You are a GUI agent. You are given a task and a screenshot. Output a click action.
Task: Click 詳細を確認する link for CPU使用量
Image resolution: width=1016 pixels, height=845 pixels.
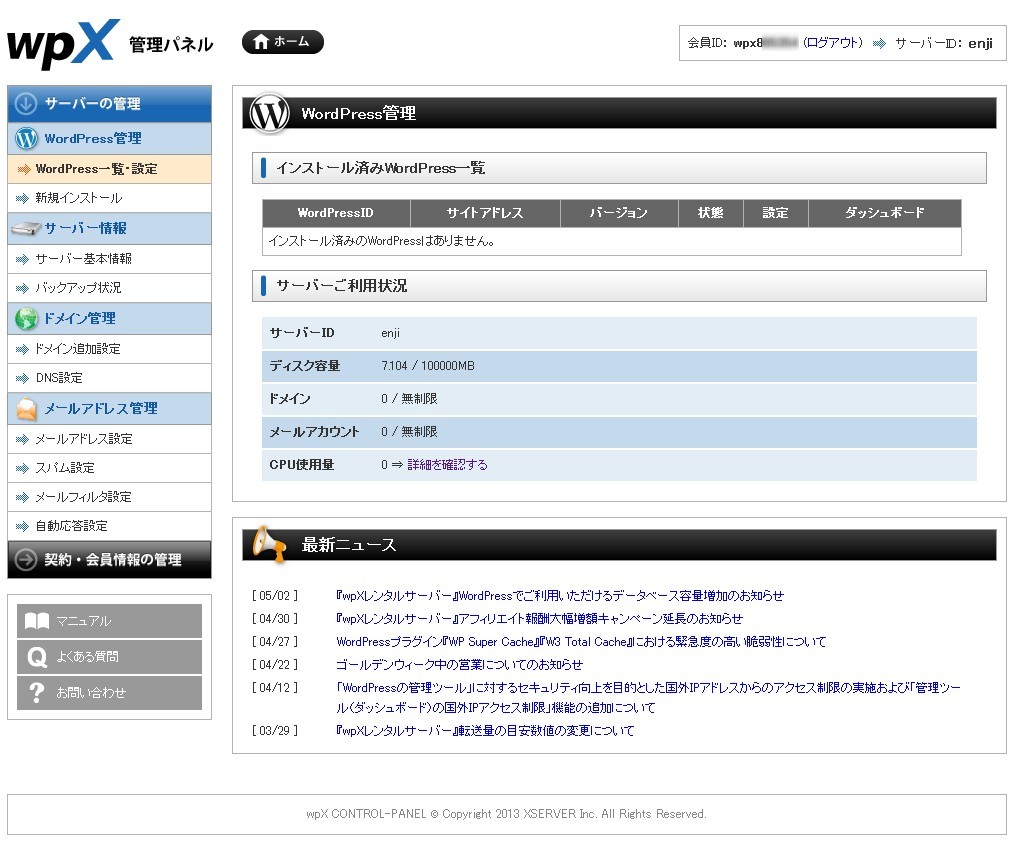point(447,465)
